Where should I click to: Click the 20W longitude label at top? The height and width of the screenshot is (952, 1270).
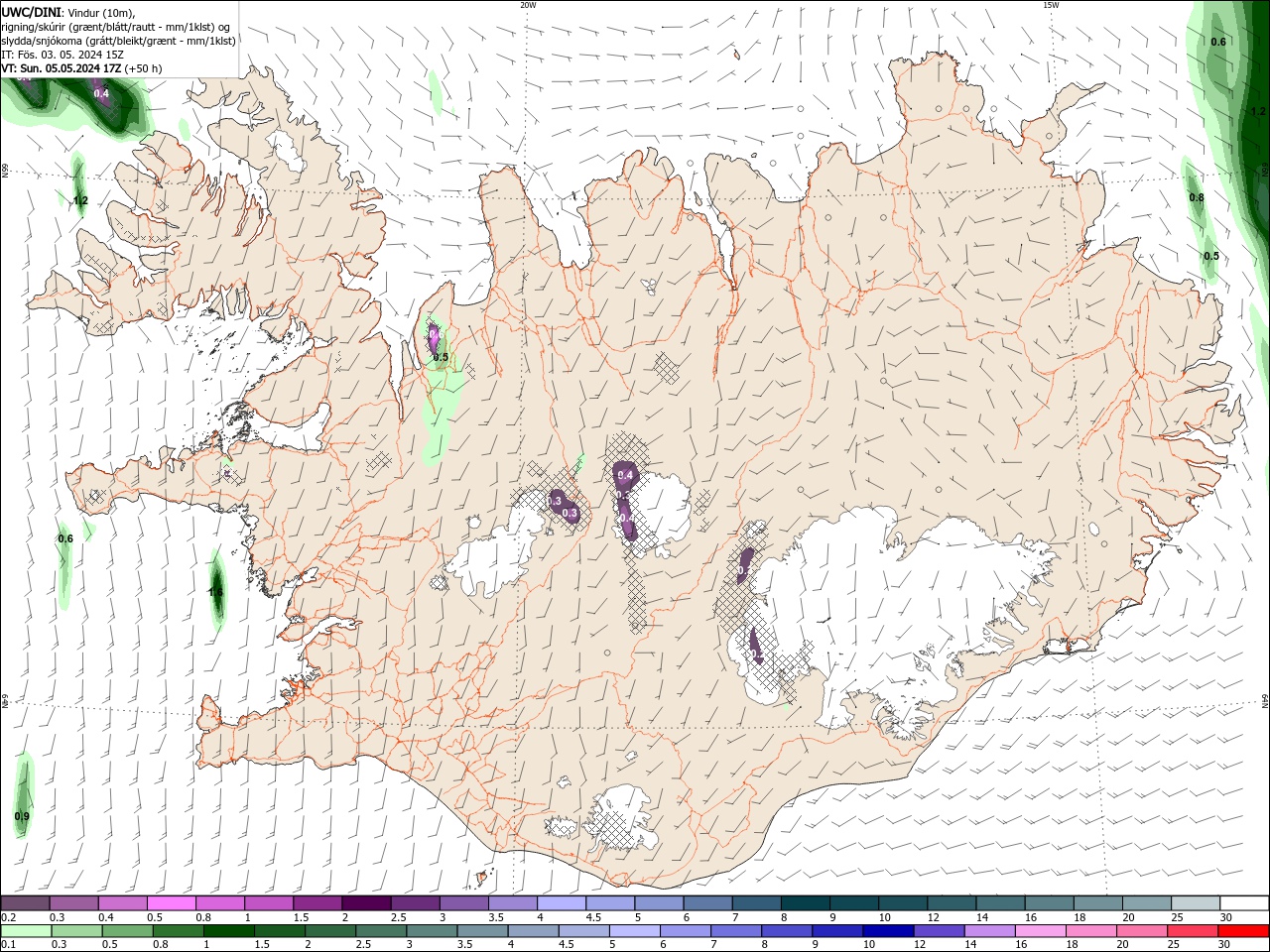tap(528, 5)
